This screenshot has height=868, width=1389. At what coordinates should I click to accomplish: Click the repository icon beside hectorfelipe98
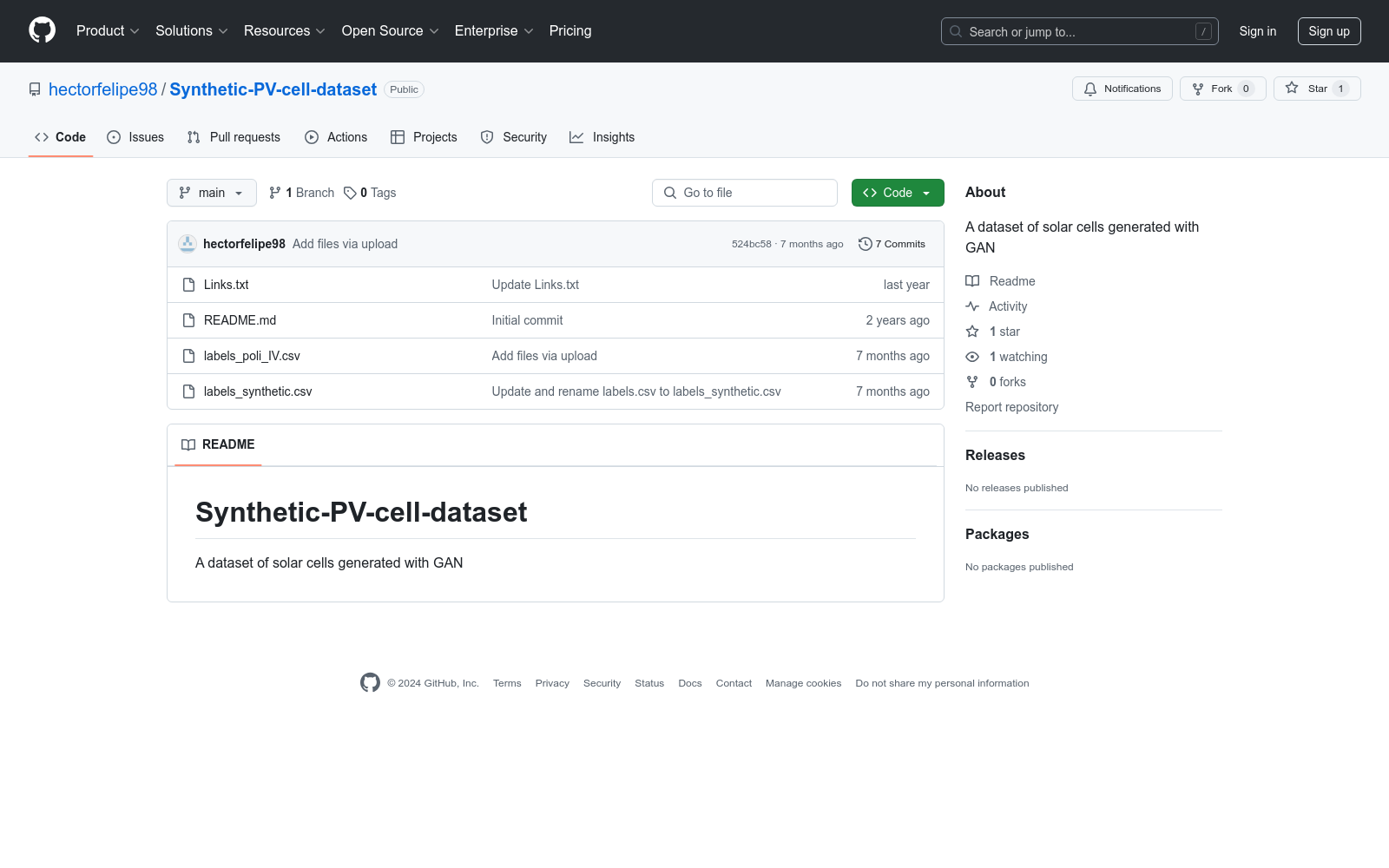(x=35, y=89)
